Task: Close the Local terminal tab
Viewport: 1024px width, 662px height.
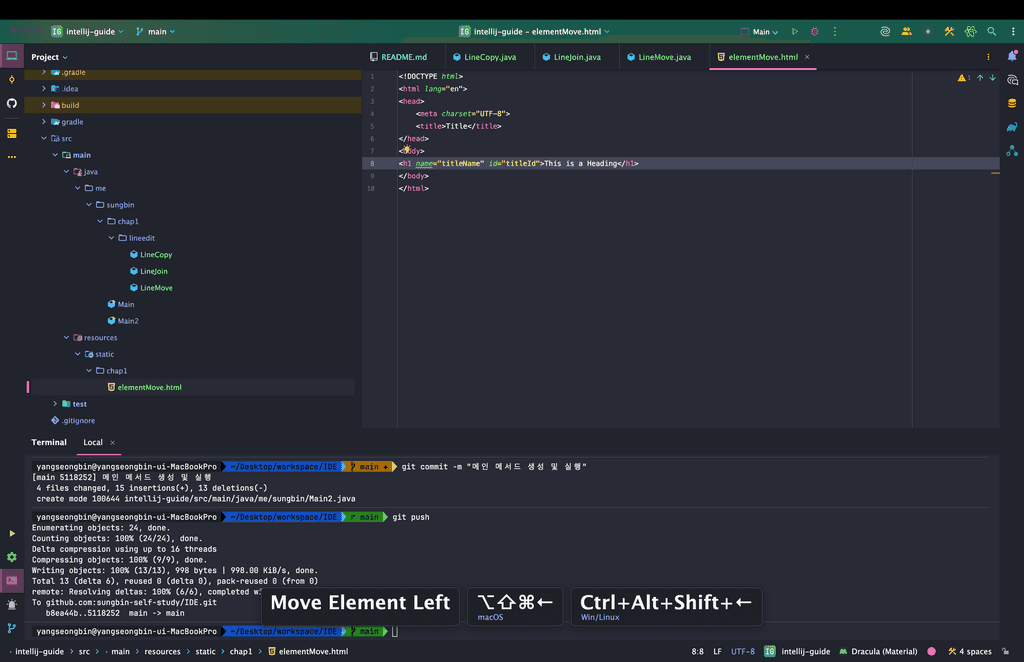Action: point(112,442)
